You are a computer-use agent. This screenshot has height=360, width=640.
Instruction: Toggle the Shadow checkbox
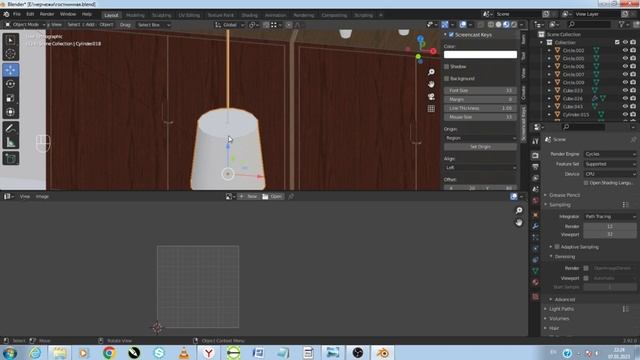pos(447,67)
